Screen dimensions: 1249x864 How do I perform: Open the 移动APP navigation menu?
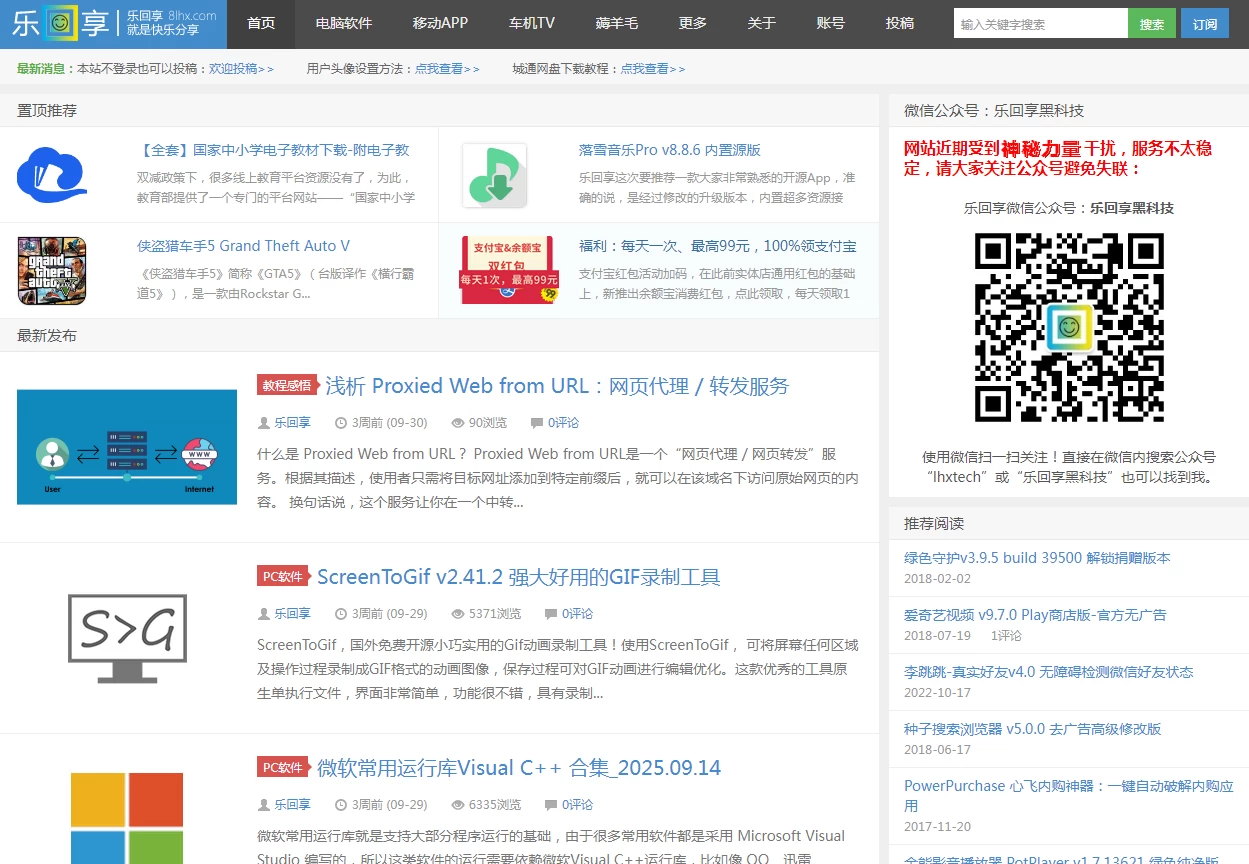(440, 24)
